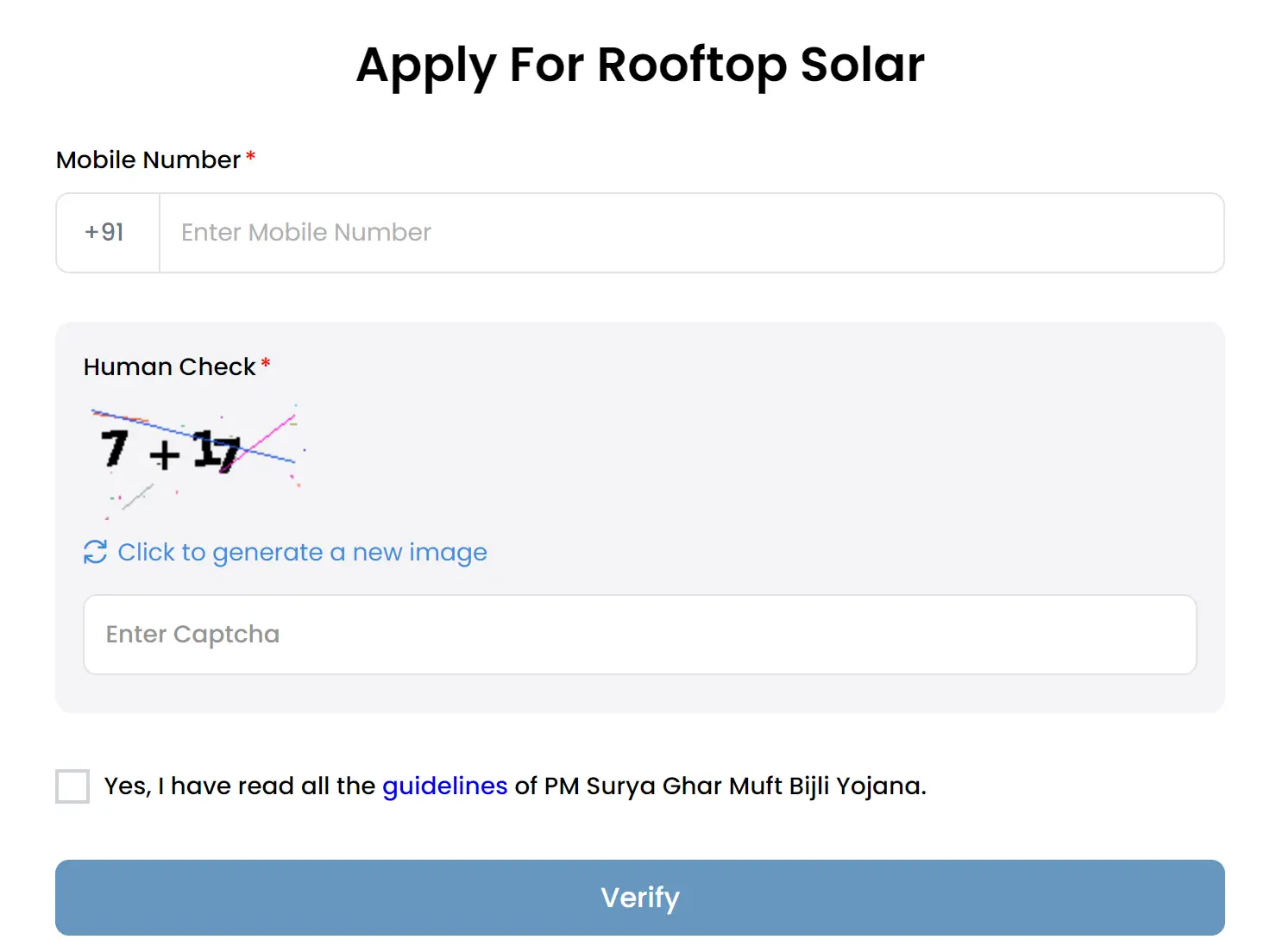Click the refresh captcha icon

point(95,552)
